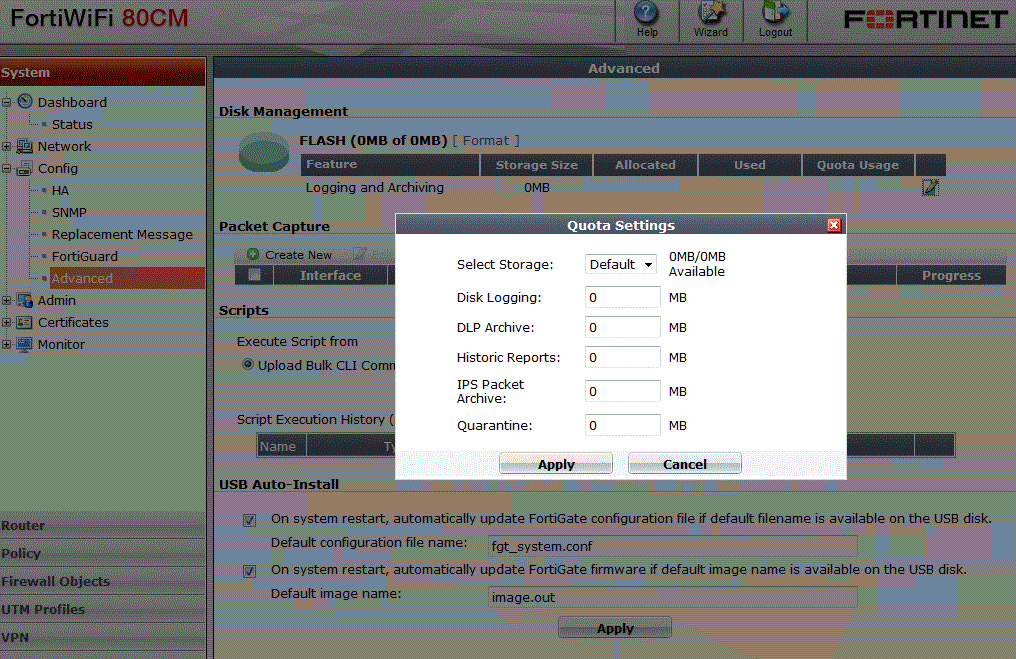The width and height of the screenshot is (1016, 659).
Task: Launch the Wizard from header
Action: point(711,19)
